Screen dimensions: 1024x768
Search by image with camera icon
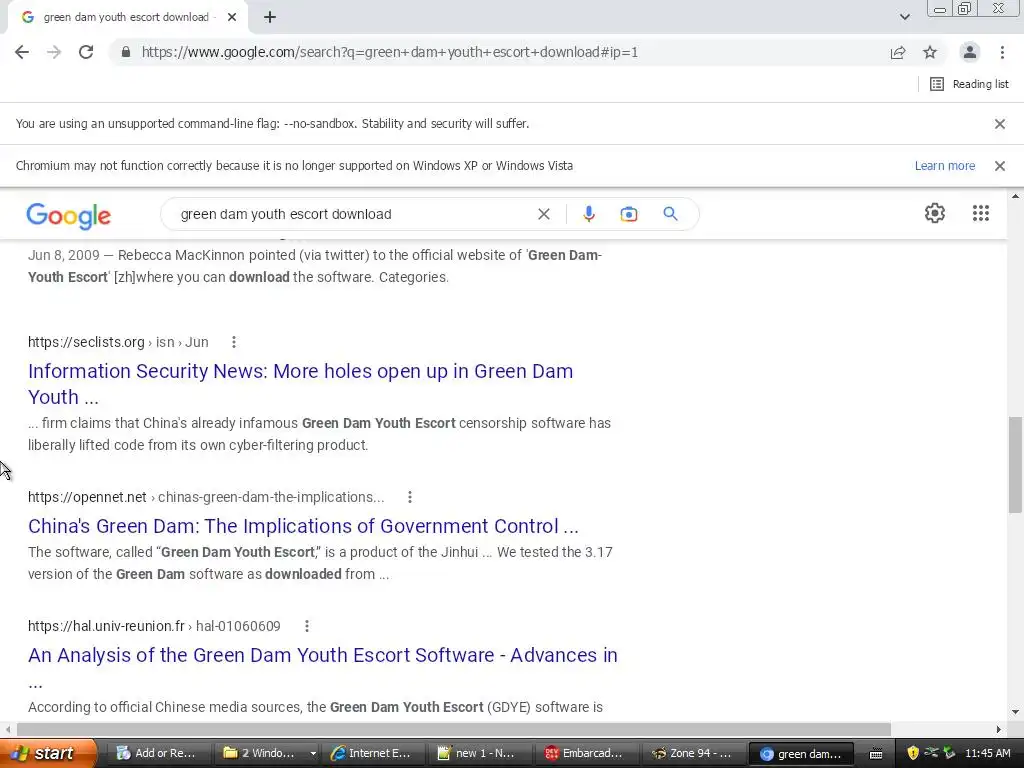coord(628,214)
